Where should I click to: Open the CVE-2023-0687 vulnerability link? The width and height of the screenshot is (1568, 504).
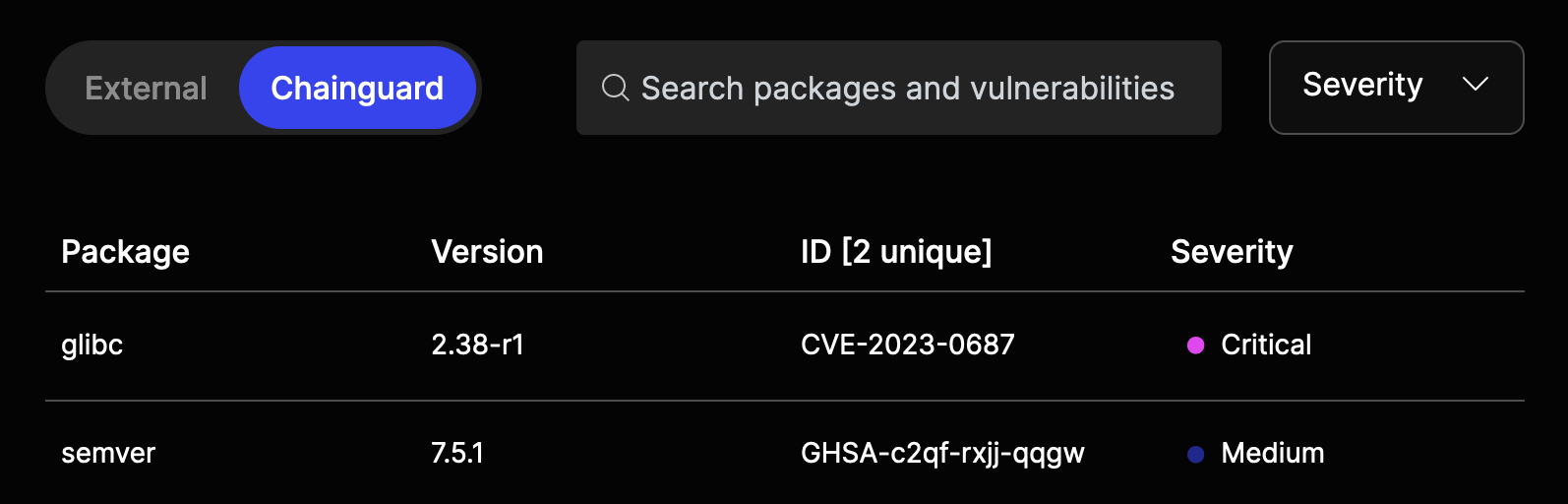(907, 345)
